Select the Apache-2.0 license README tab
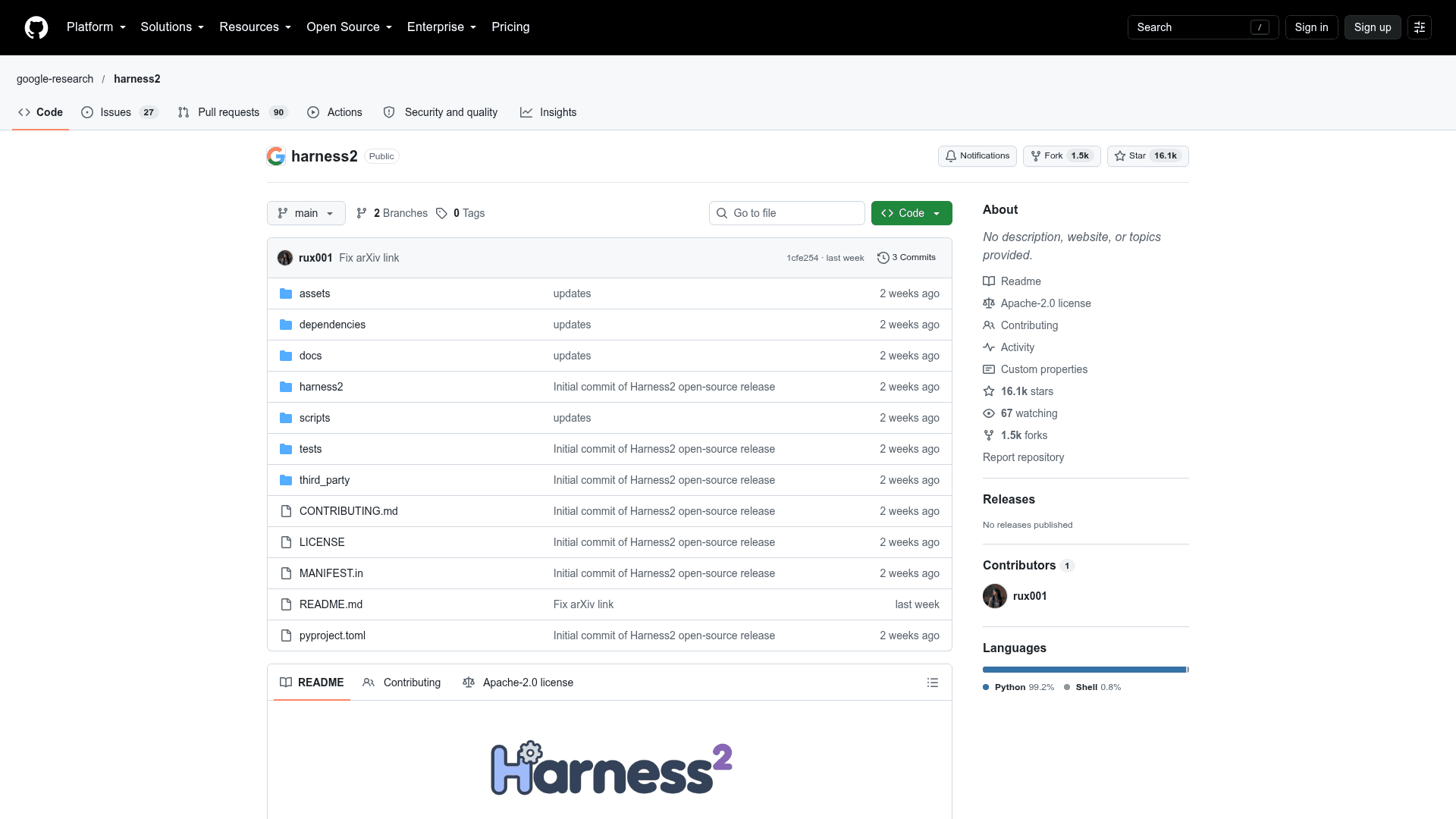Viewport: 1456px width, 819px height. tap(518, 682)
